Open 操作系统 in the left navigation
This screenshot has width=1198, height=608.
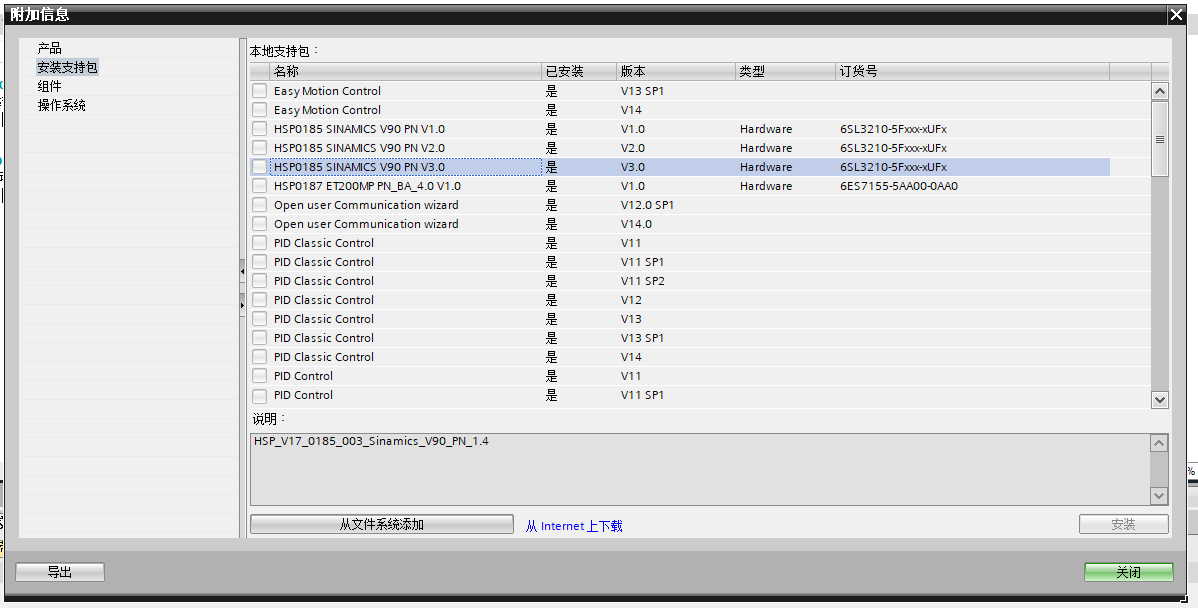62,105
